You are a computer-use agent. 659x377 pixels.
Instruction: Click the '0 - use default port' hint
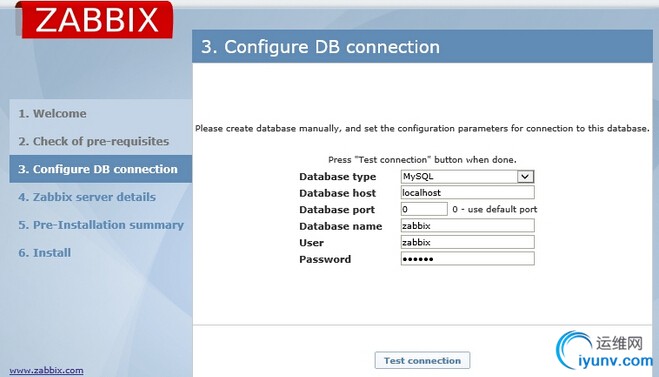tap(495, 209)
